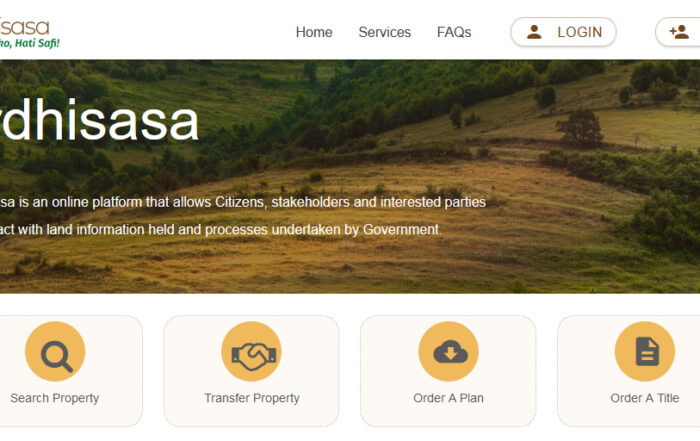Click the Ardhisasa logo
The height and width of the screenshot is (441, 700).
pyautogui.click(x=28, y=33)
